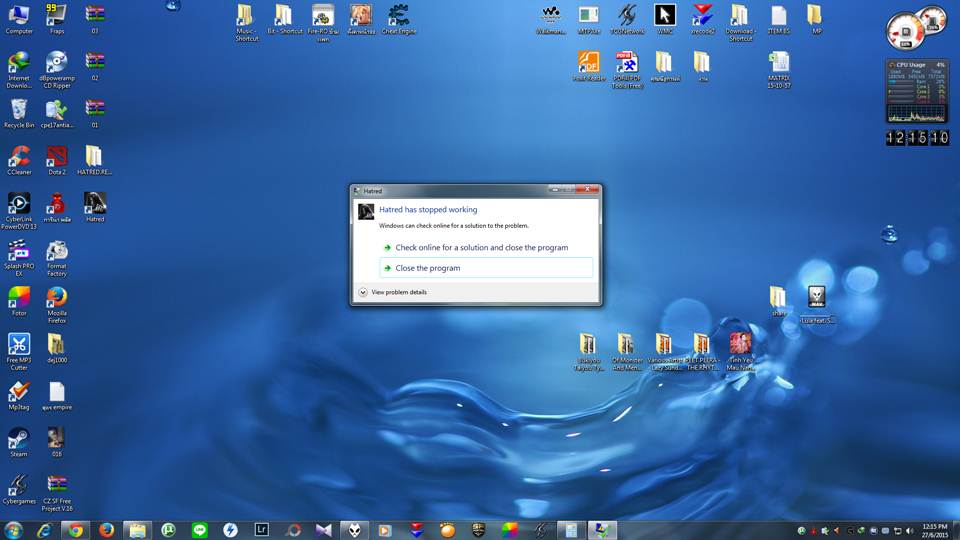Open uTorrent from the taskbar
This screenshot has width=960, height=540.
point(168,530)
